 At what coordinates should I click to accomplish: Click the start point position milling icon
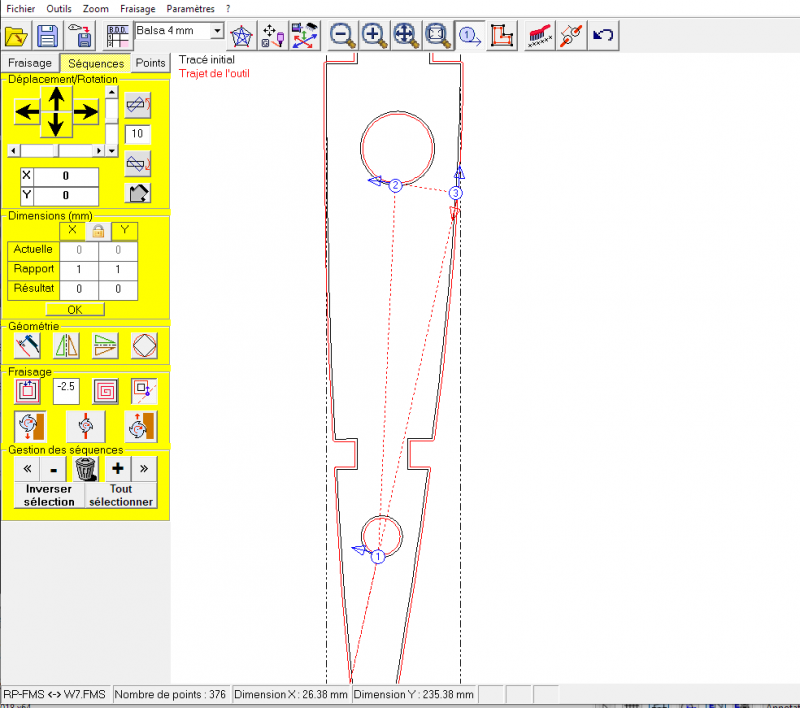[x=144, y=392]
